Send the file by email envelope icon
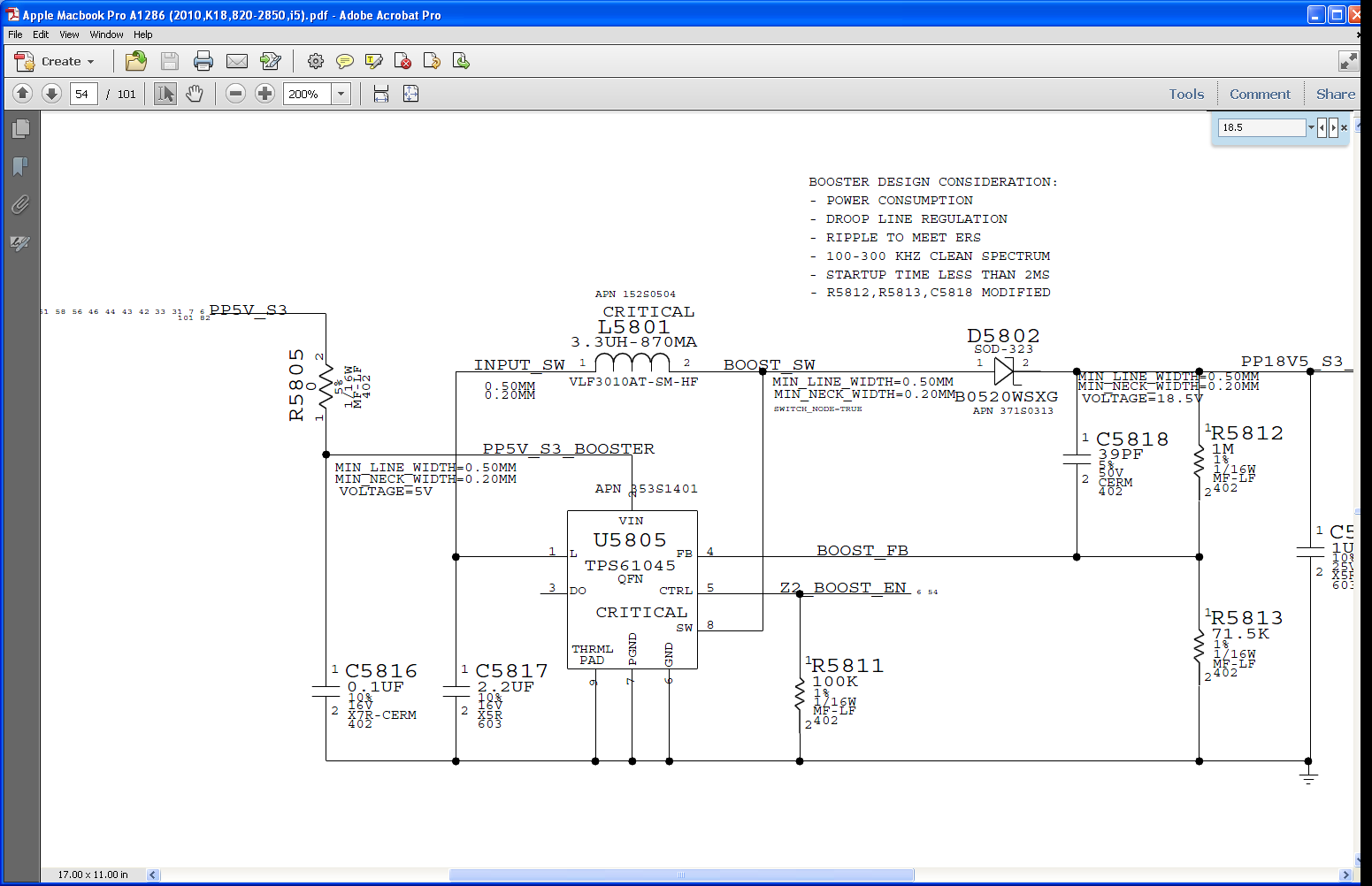 pos(237,61)
